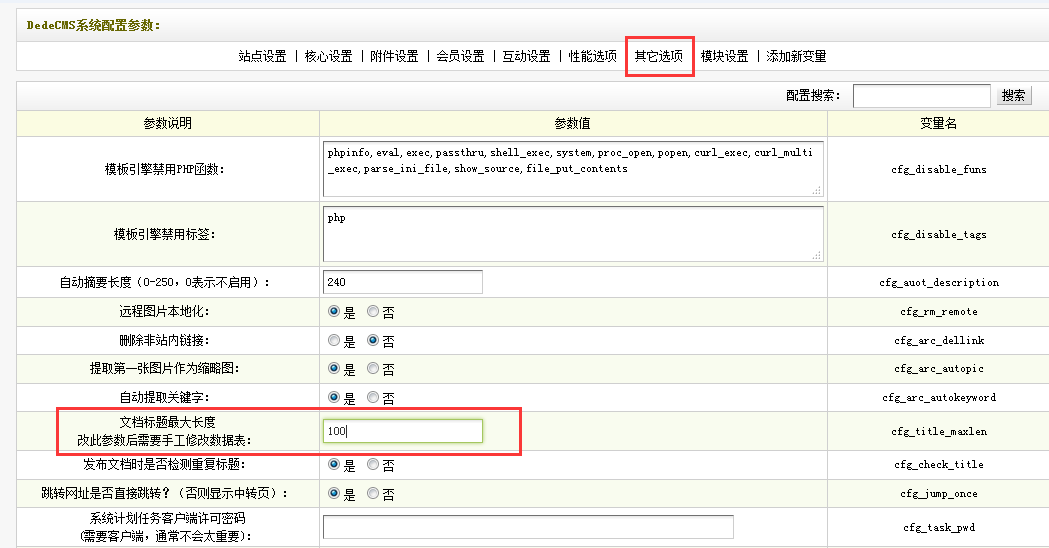Open the 附件设置 tab
Image resolution: width=1049 pixels, height=548 pixels.
click(x=394, y=57)
